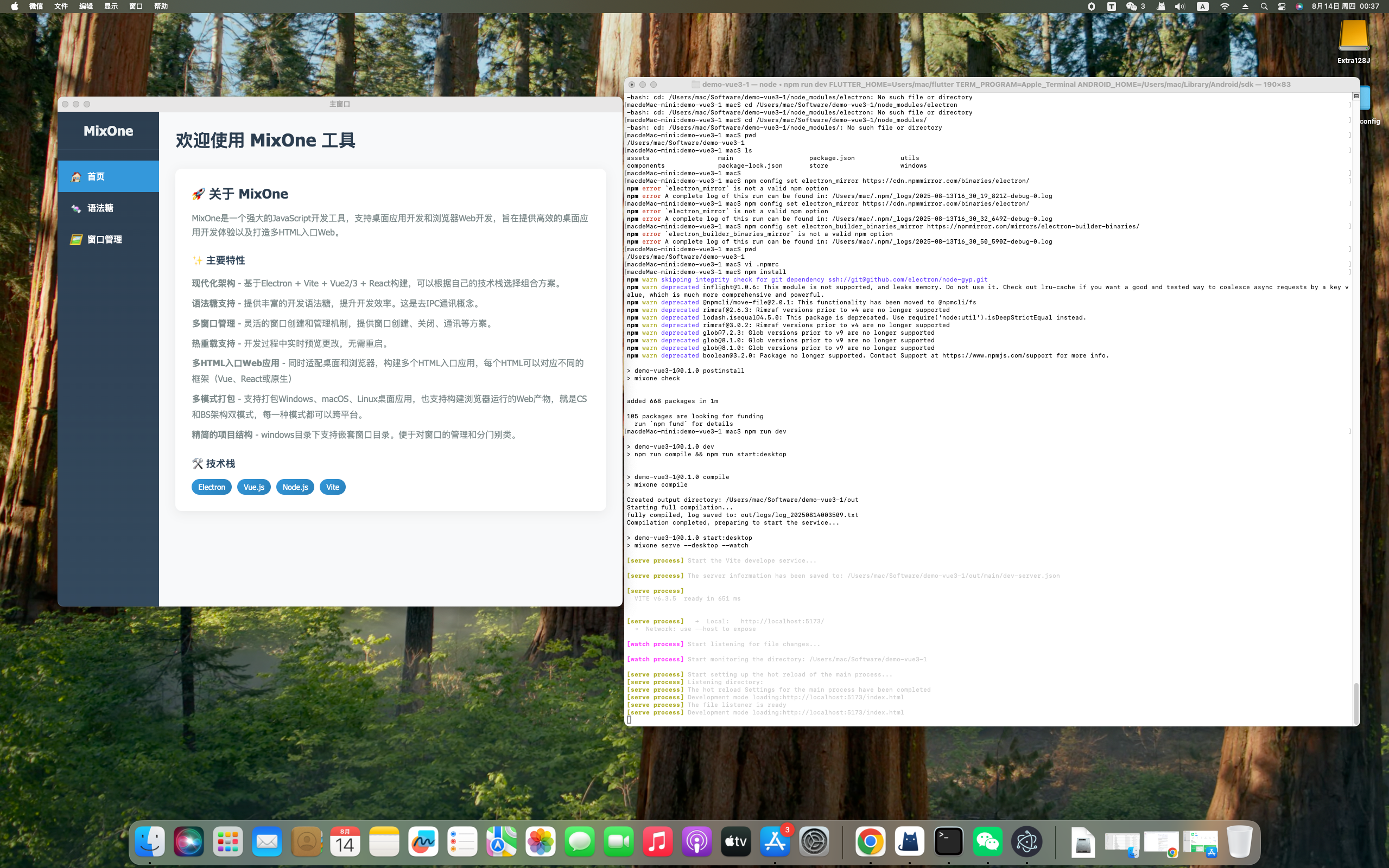Open System Settings from the Dock
1389x868 pixels.
tap(814, 841)
